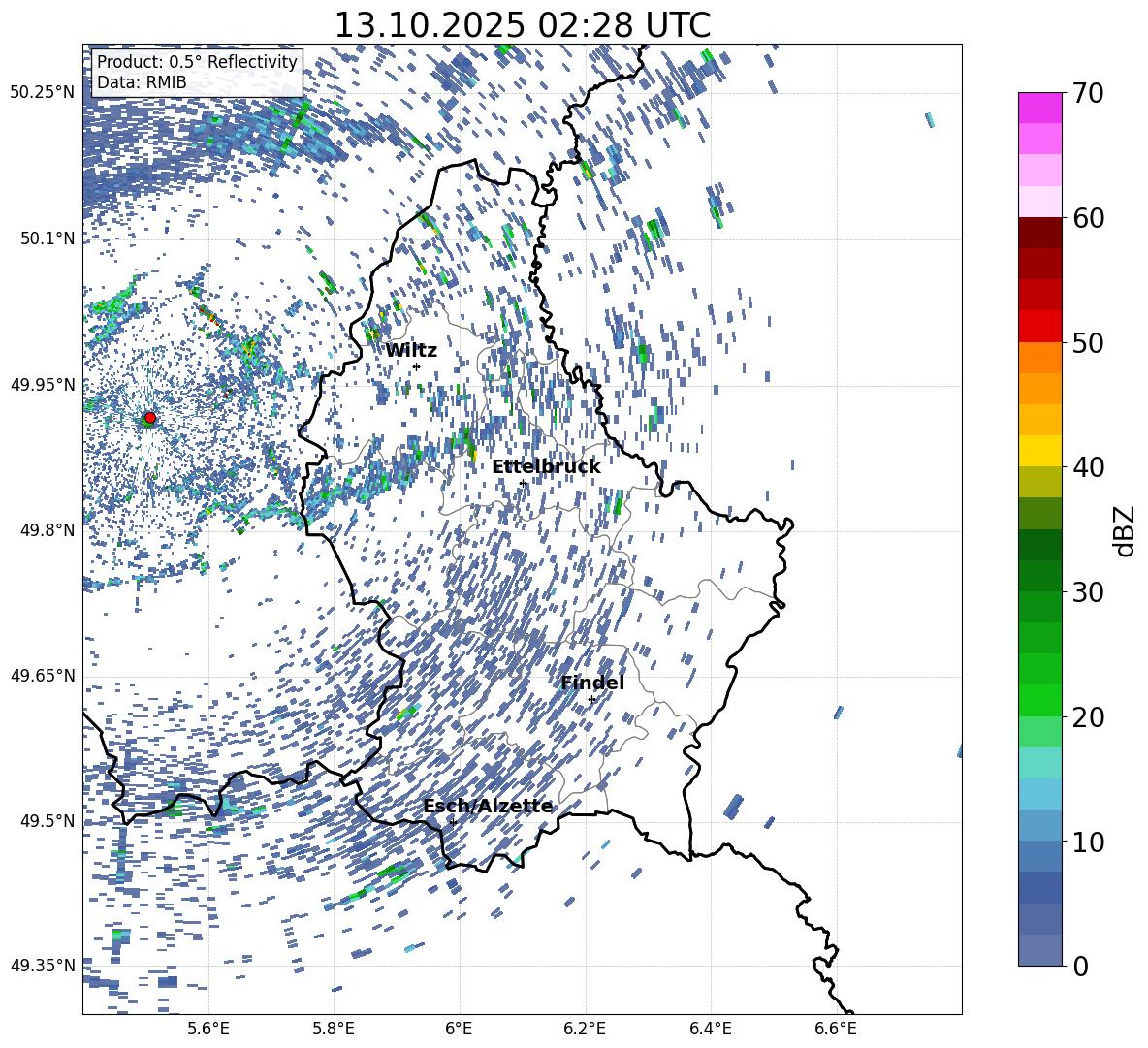Pick the yellow swatch just above 40 dBZ

(x=1040, y=451)
